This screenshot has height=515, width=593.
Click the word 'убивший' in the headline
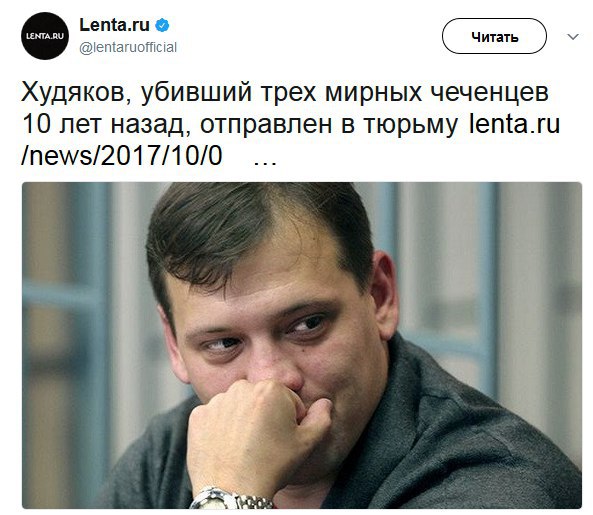click(x=196, y=92)
